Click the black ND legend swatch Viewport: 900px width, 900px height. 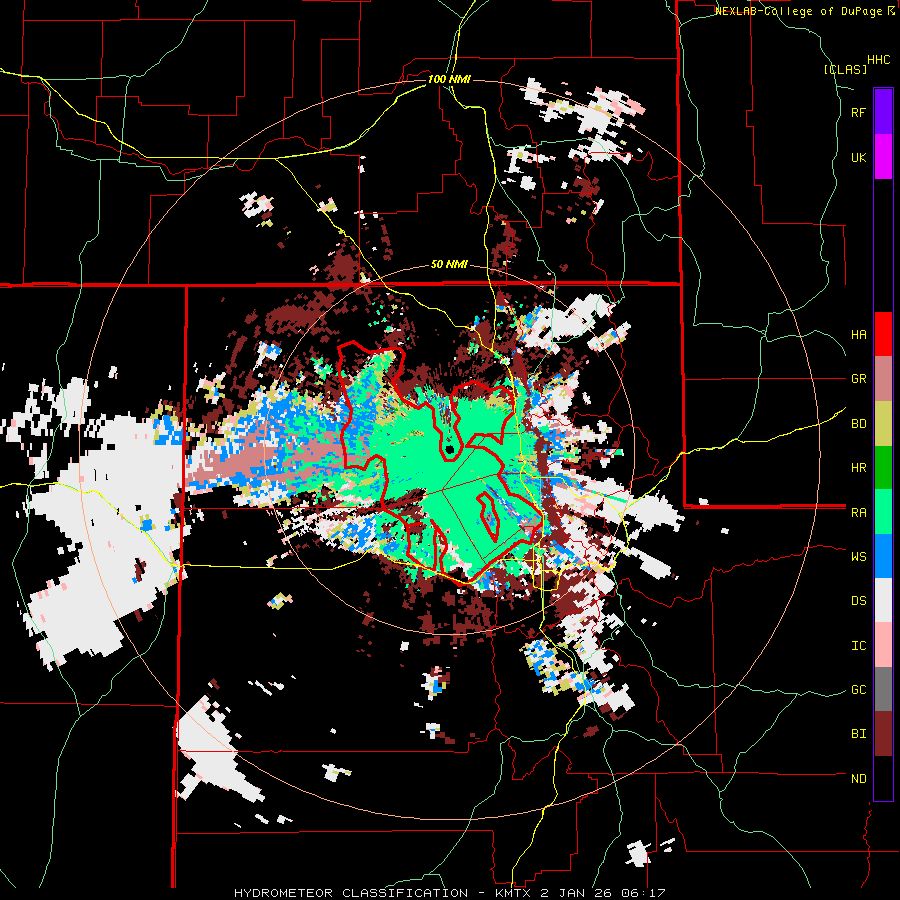[x=883, y=778]
